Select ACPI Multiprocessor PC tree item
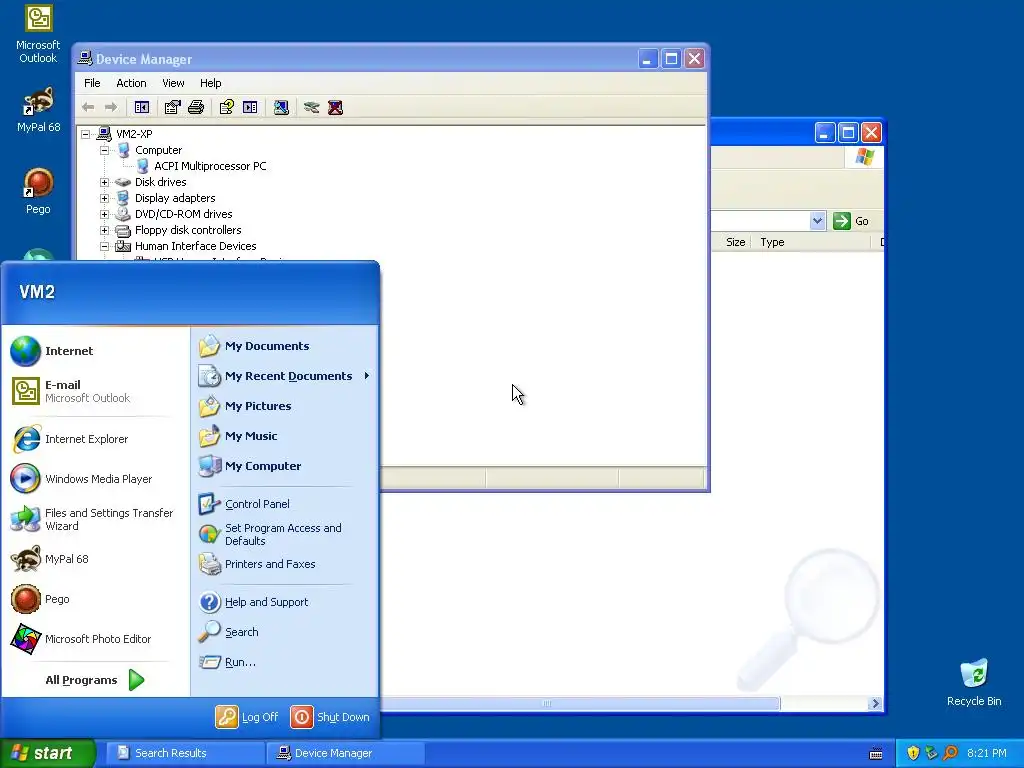The image size is (1024, 768). coord(210,166)
